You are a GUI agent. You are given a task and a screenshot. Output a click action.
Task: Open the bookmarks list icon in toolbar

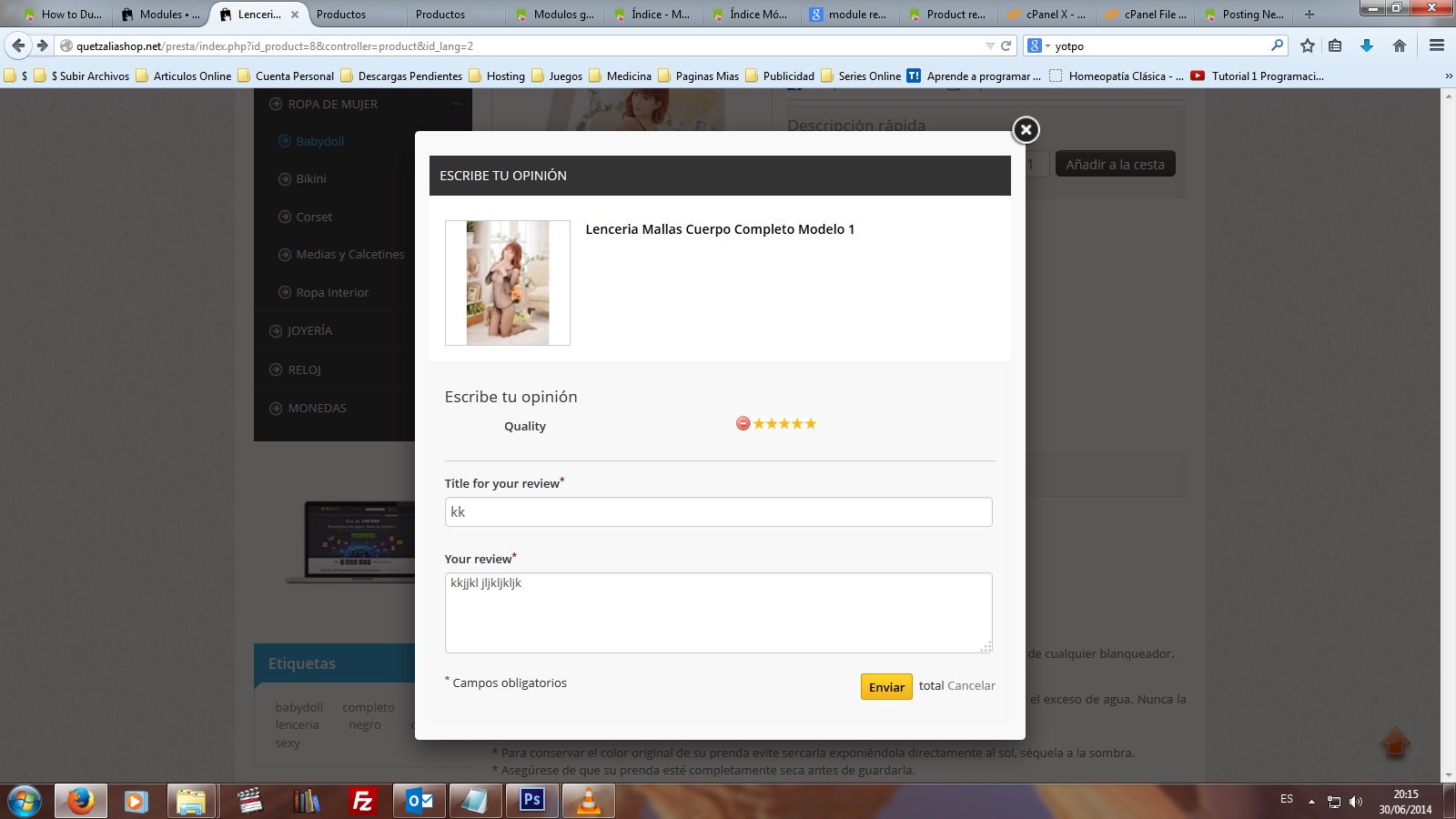click(x=1335, y=45)
